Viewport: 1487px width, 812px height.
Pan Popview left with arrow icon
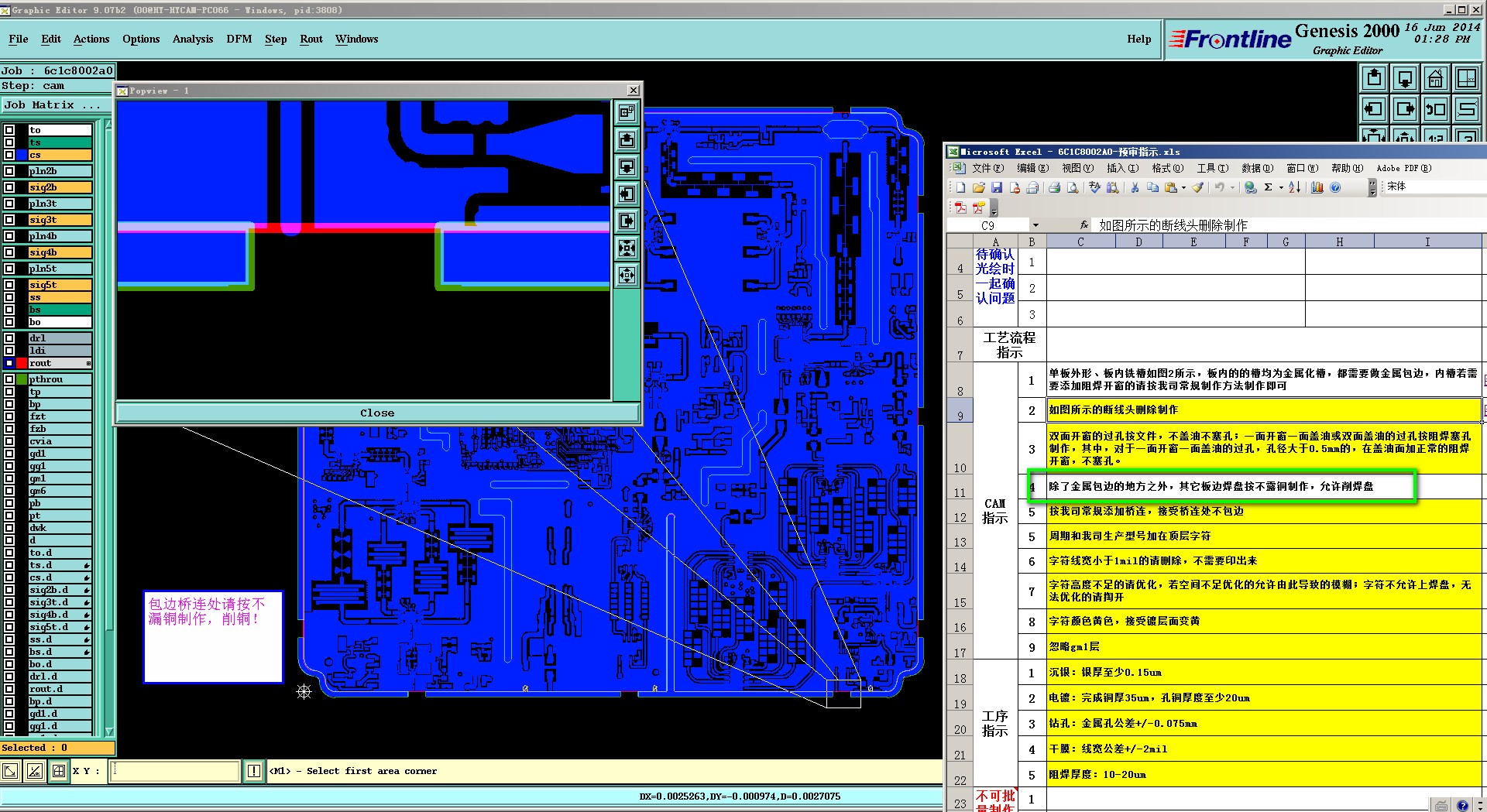pos(627,194)
